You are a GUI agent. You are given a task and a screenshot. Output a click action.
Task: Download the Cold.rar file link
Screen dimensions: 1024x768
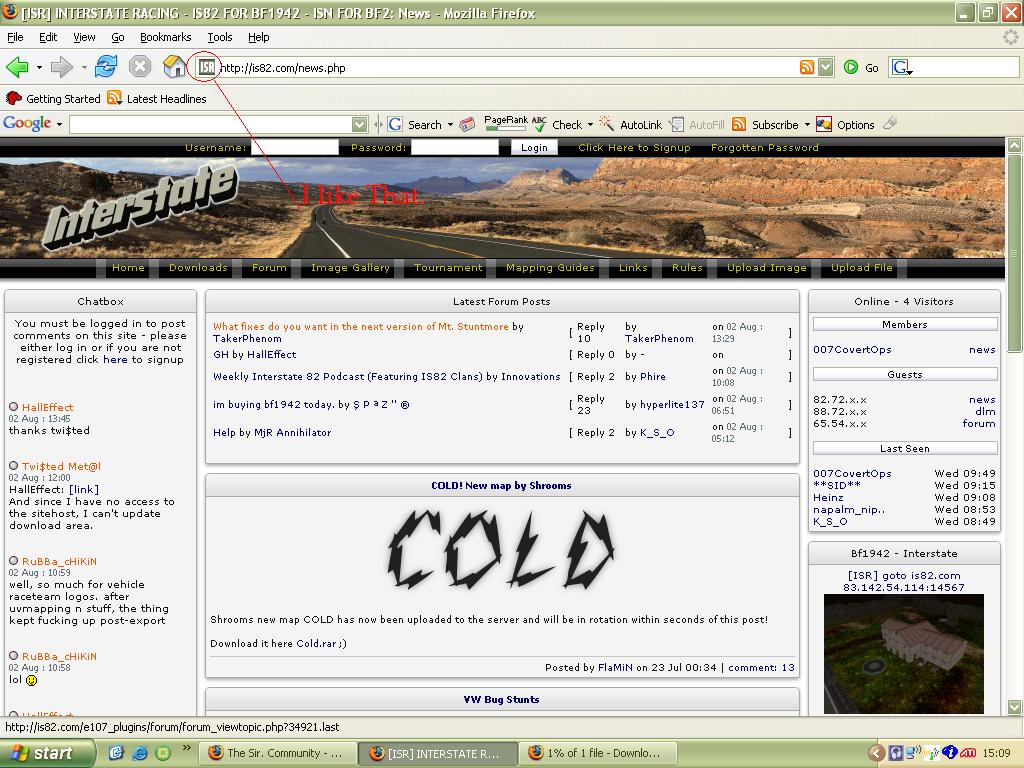[317, 643]
